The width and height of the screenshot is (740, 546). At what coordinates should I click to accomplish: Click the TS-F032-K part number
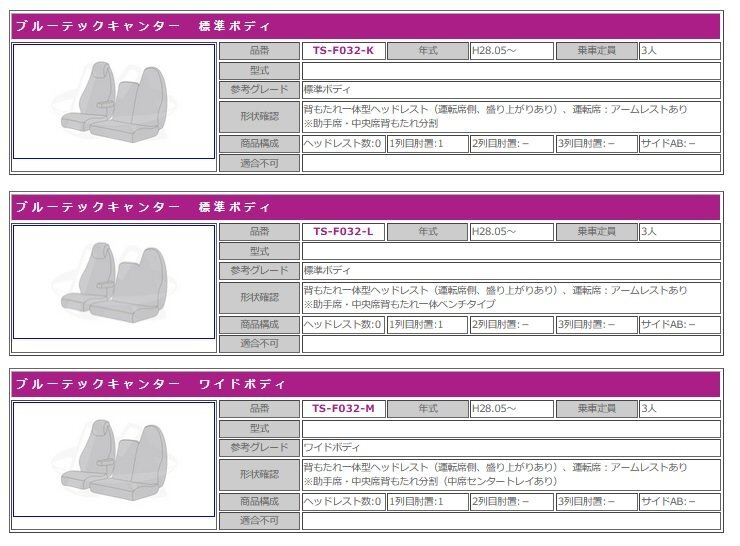click(x=343, y=50)
